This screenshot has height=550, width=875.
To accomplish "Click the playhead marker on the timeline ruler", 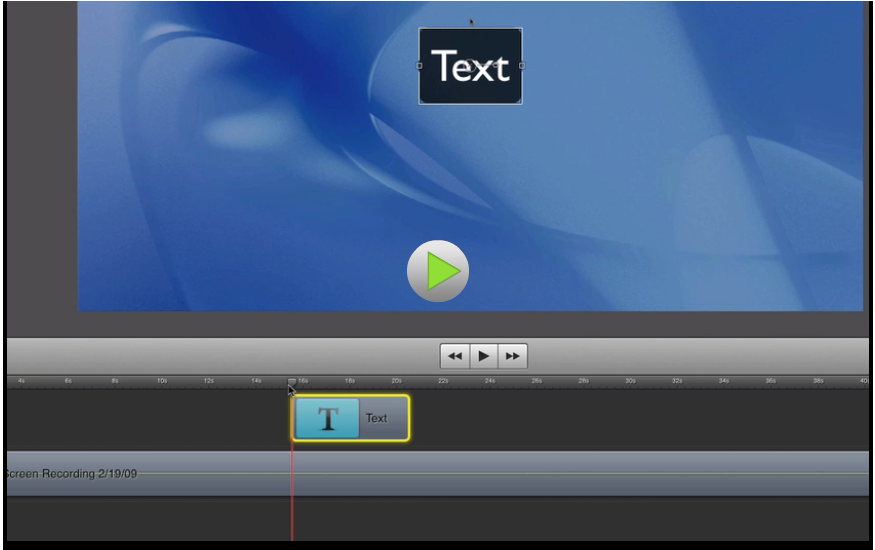I will (292, 381).
